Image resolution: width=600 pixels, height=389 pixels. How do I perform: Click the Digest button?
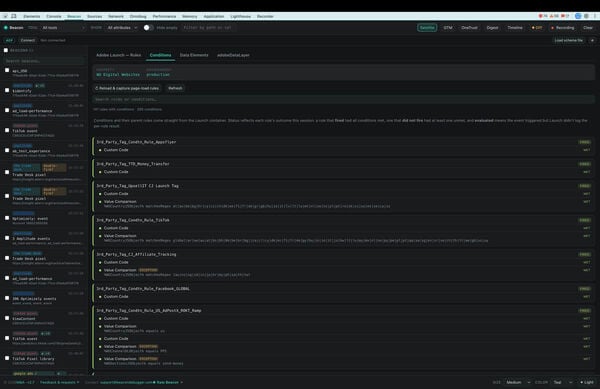click(492, 28)
